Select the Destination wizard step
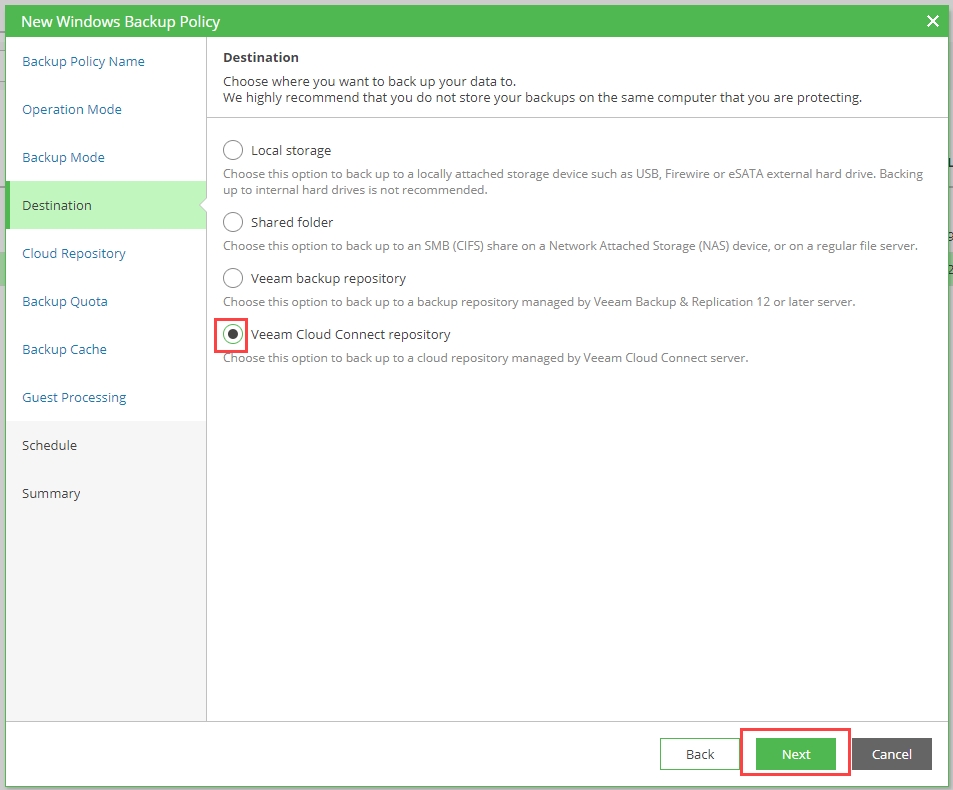The height and width of the screenshot is (790, 953). [57, 205]
